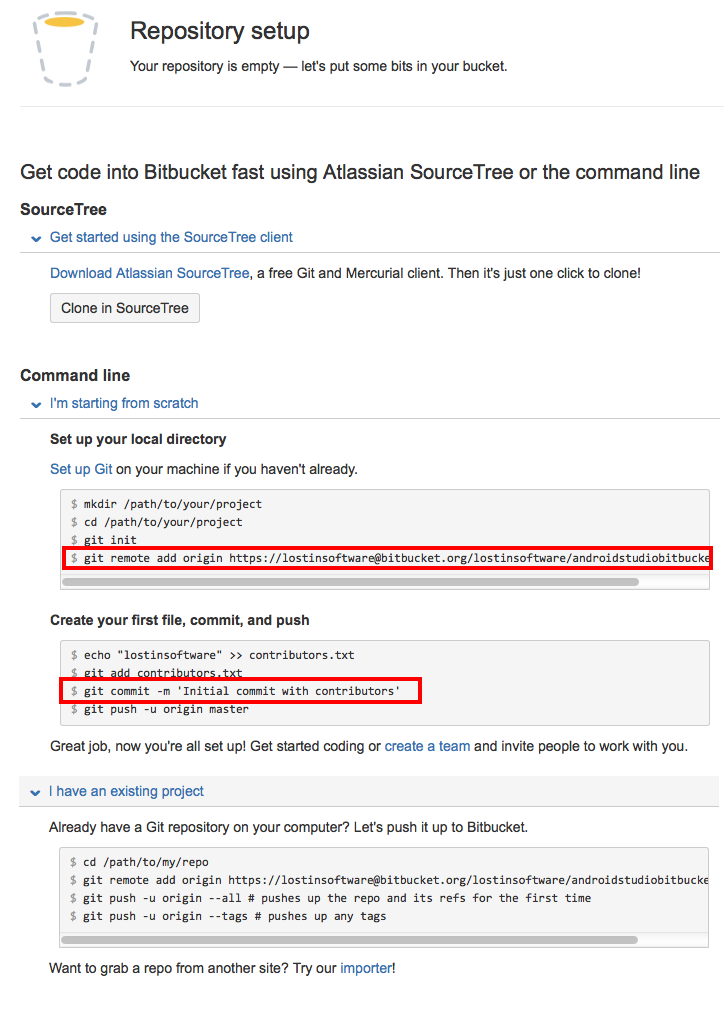The height and width of the screenshot is (1010, 724).
Task: Collapse the starting from scratch chevron
Action: tap(36, 405)
